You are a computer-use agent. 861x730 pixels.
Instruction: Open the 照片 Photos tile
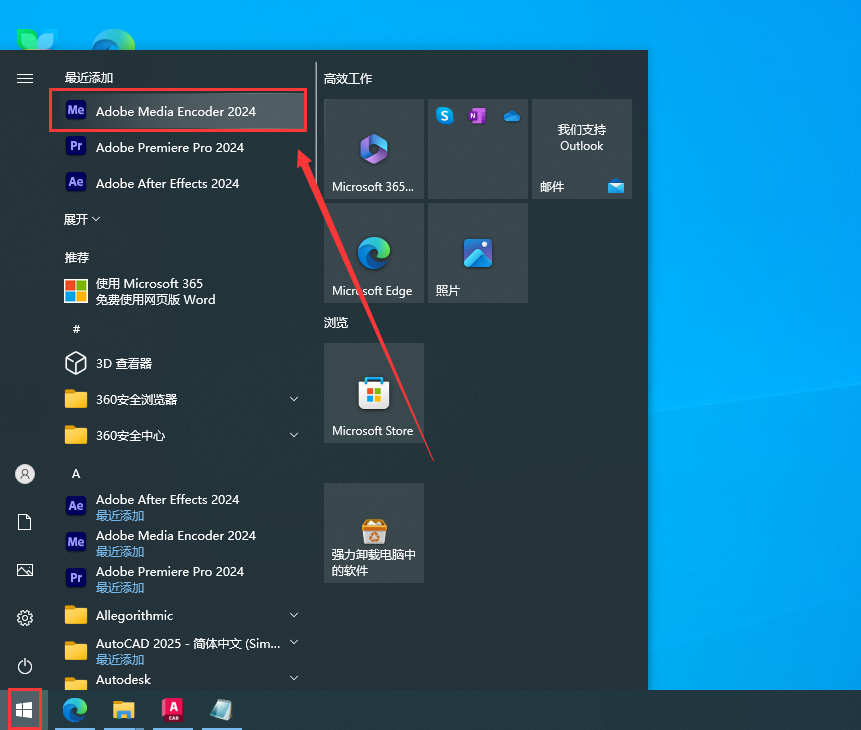(x=478, y=253)
